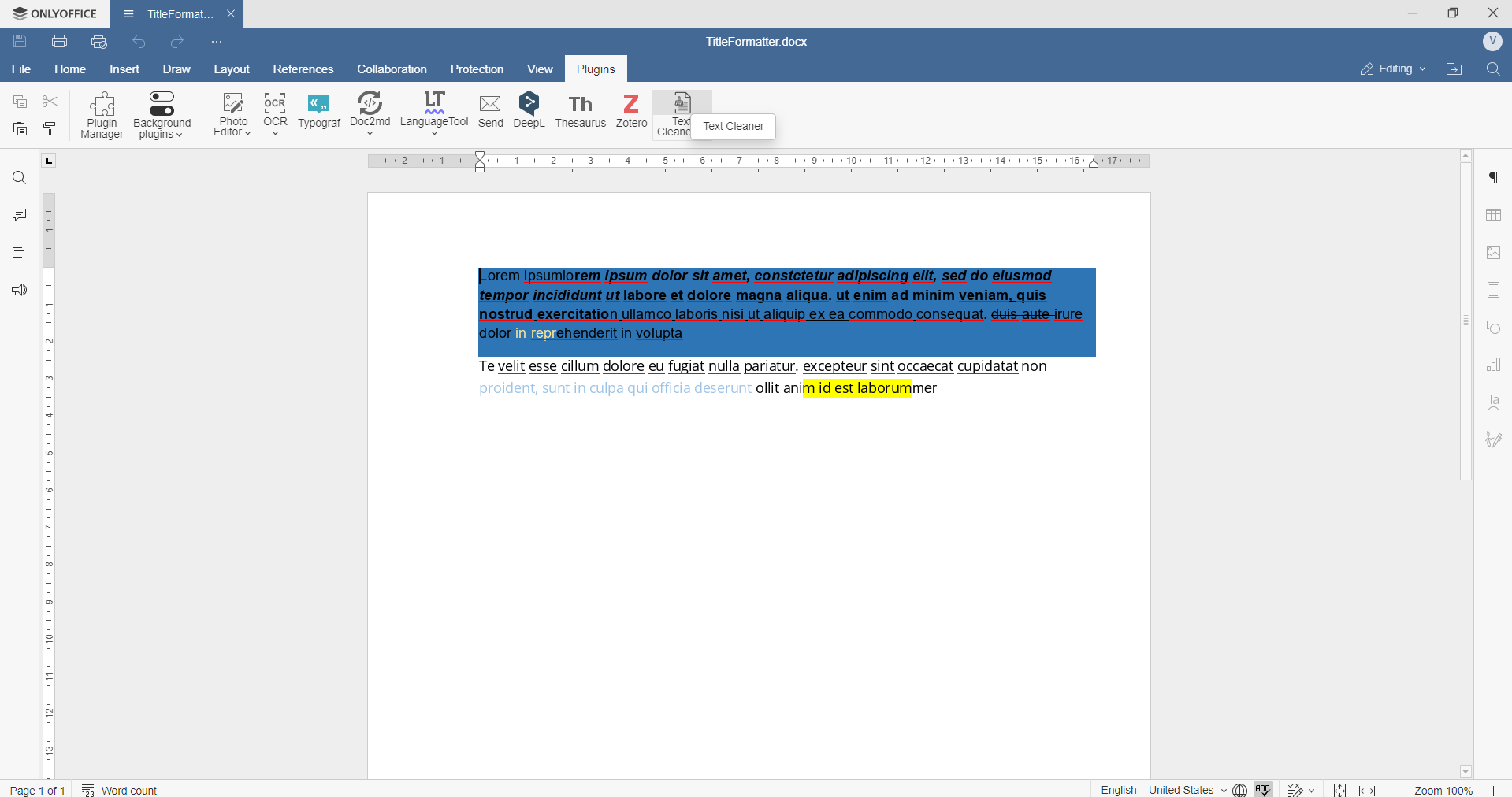This screenshot has height=797, width=1512.
Task: Click the Open file location icon
Action: (x=1454, y=69)
